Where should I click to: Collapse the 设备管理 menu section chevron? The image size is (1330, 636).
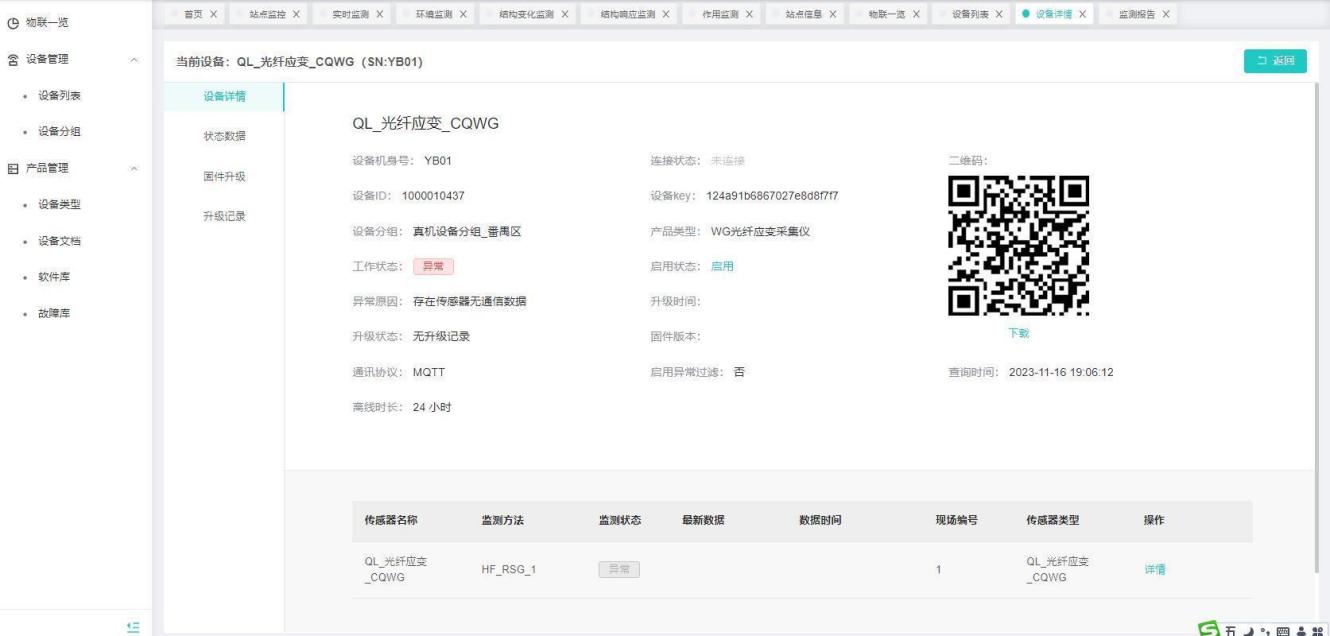(x=134, y=60)
